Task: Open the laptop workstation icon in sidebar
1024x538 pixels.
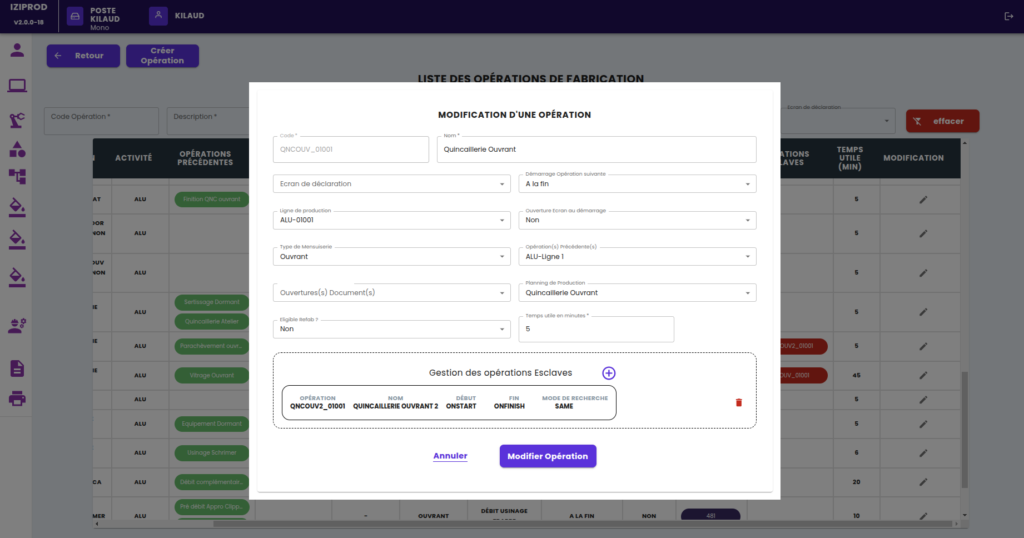Action: (17, 86)
